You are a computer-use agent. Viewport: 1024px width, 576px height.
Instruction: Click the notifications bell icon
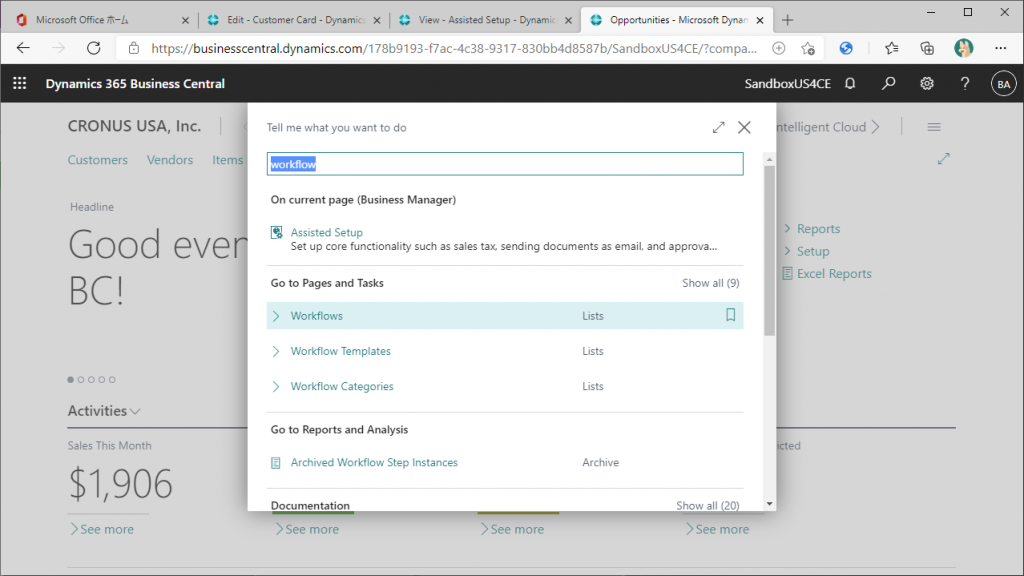click(x=850, y=84)
